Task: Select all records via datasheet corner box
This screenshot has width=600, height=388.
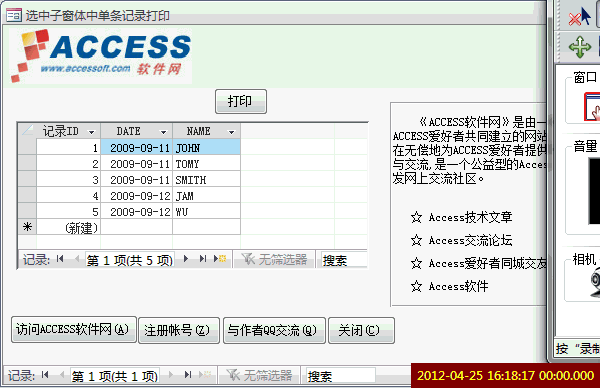Action: (x=27, y=131)
